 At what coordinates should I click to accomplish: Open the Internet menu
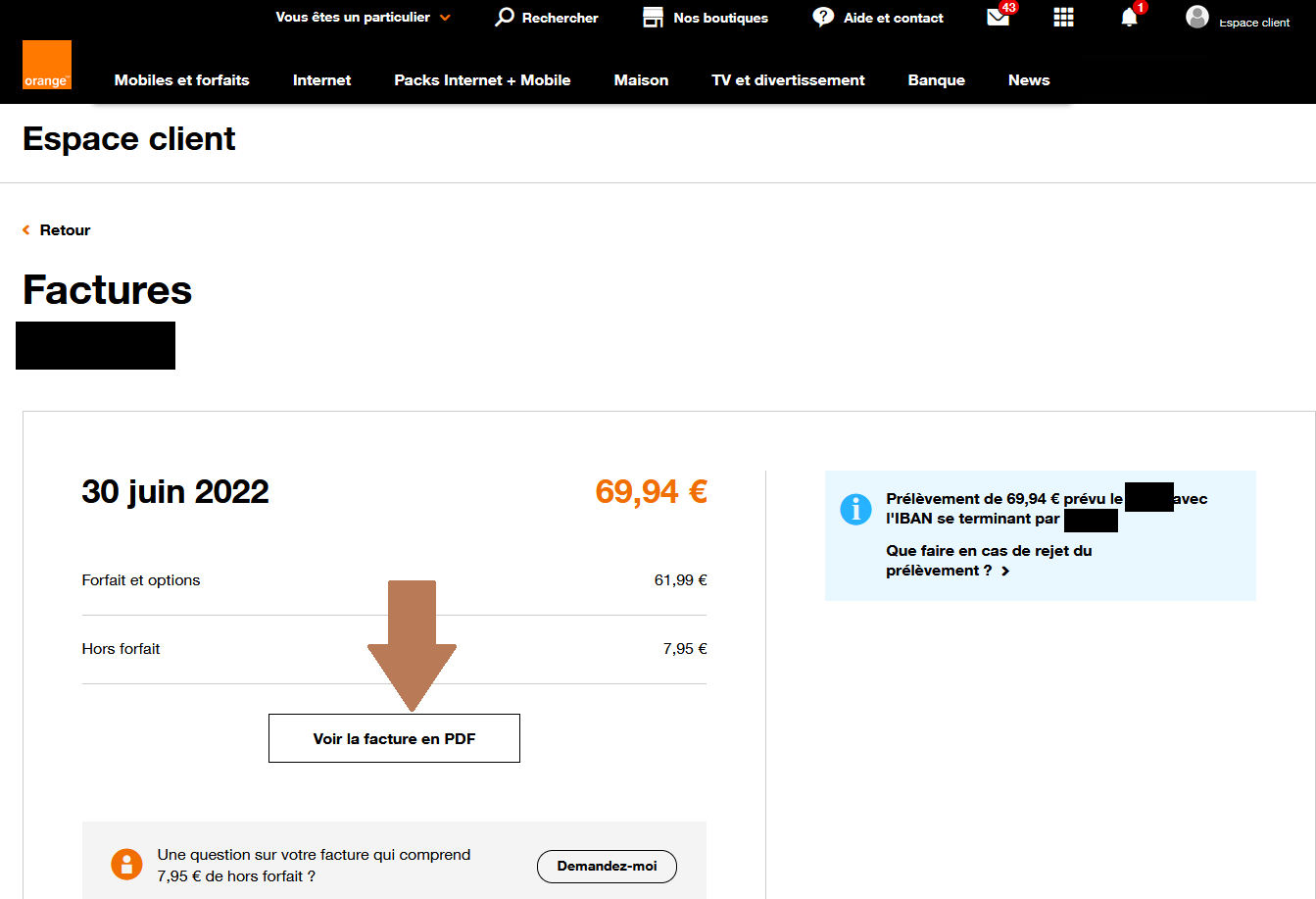pyautogui.click(x=321, y=80)
